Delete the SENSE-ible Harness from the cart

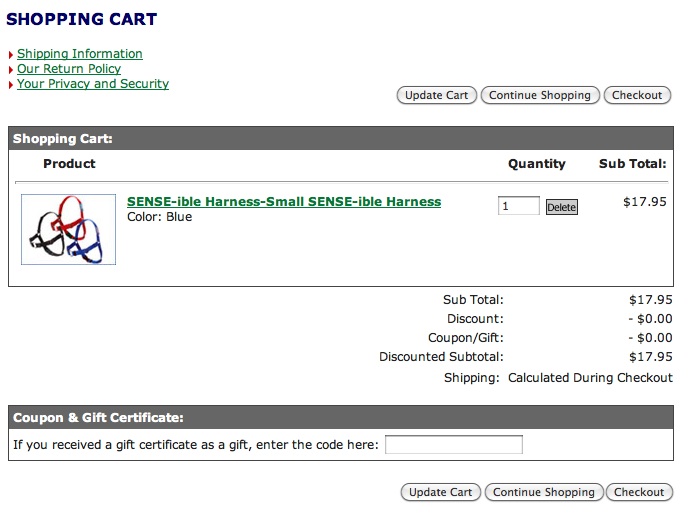[561, 207]
